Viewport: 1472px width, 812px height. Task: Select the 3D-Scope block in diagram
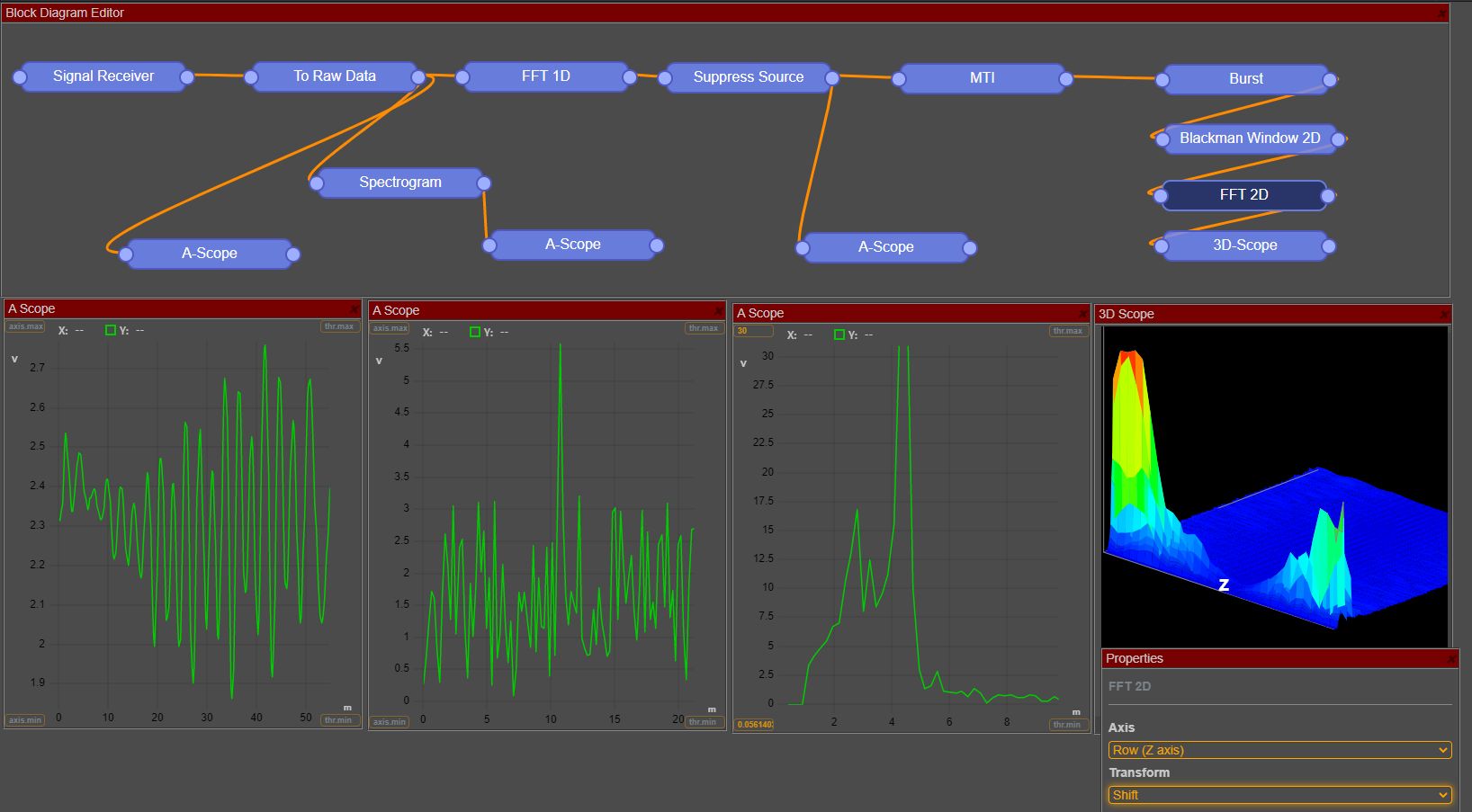[1244, 245]
